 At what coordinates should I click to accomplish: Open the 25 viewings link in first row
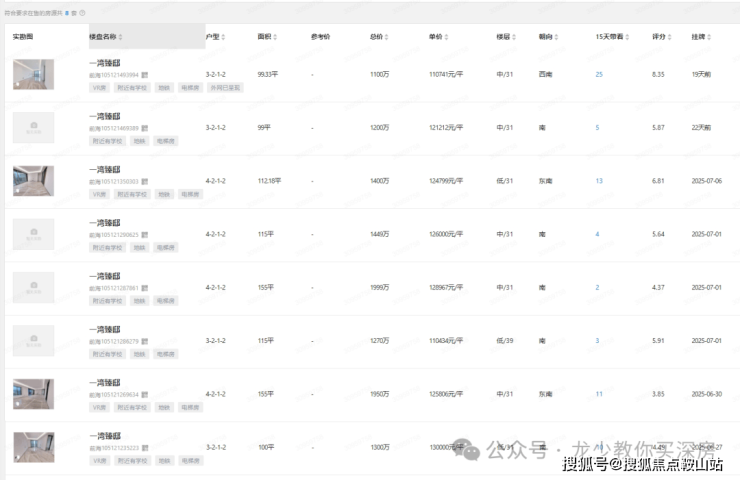pyautogui.click(x=599, y=75)
